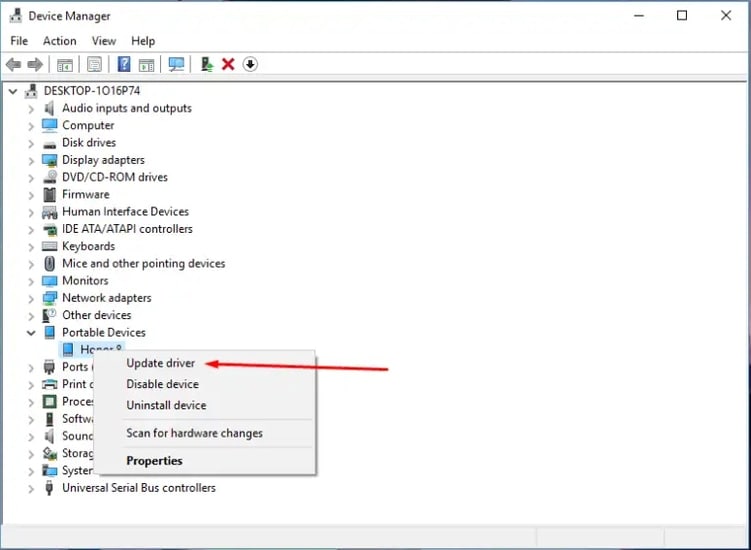This screenshot has width=751, height=550.
Task: Click the Portable Devices category icon
Action: tap(49, 332)
